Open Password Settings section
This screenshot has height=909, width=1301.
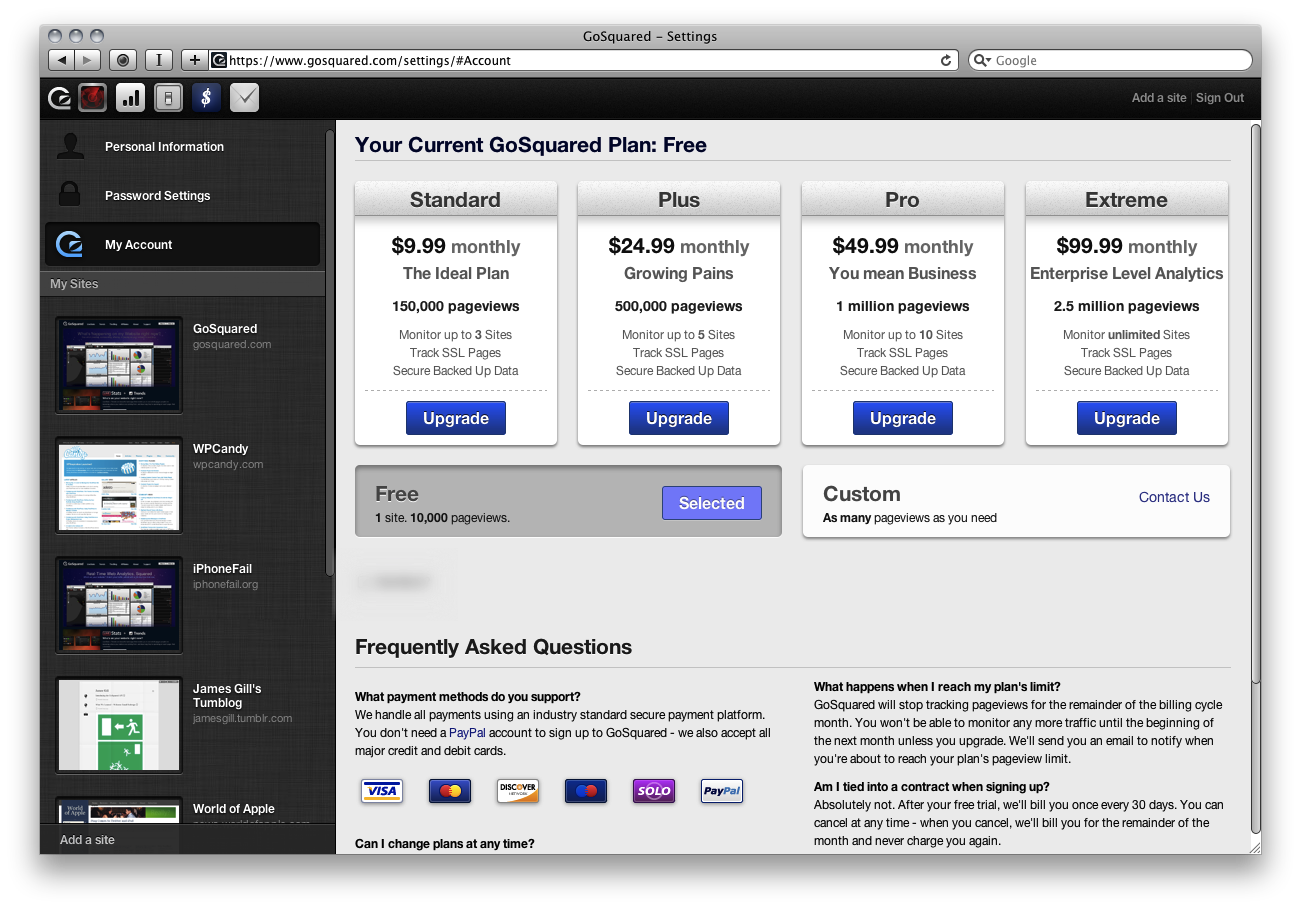(182, 195)
